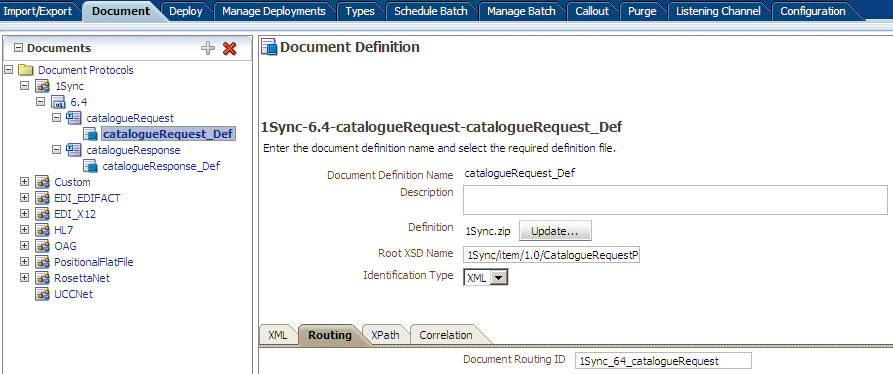Collapse the catalogueResponse tree node
Image resolution: width=893 pixels, height=374 pixels.
pos(56,150)
